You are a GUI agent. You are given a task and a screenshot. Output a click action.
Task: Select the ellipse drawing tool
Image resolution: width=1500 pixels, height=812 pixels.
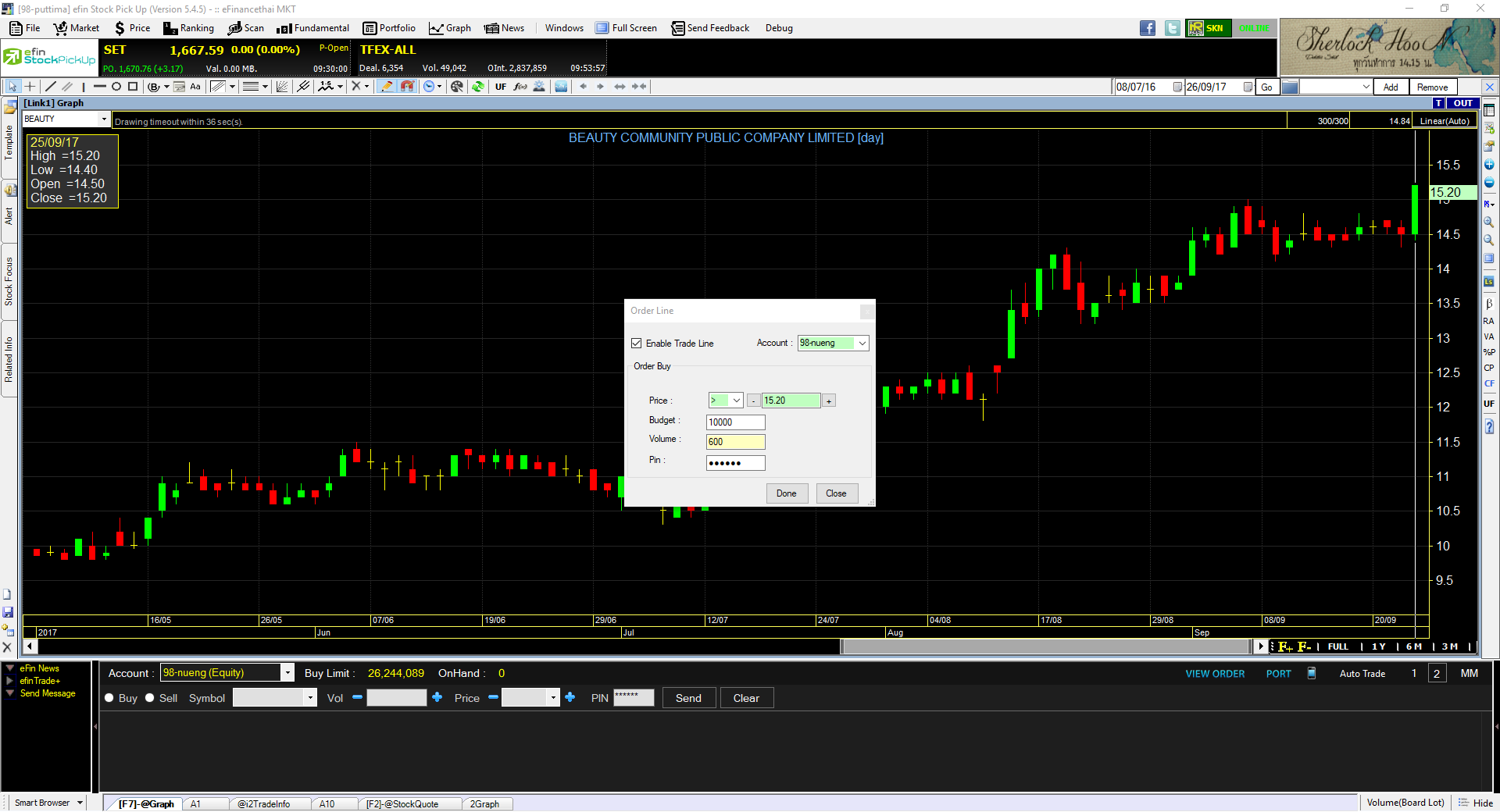click(116, 87)
